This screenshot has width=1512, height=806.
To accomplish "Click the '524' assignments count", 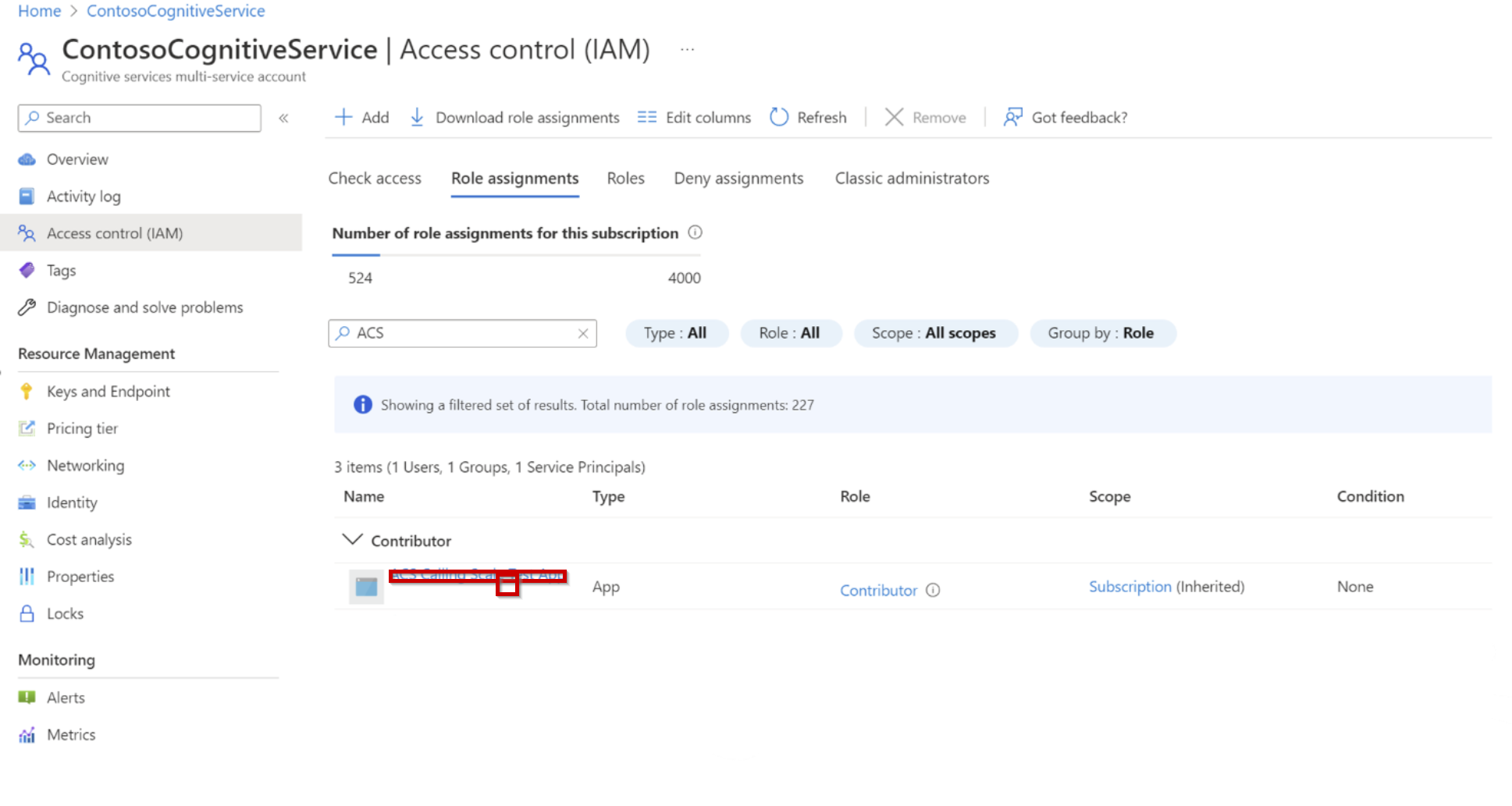I will 360,278.
